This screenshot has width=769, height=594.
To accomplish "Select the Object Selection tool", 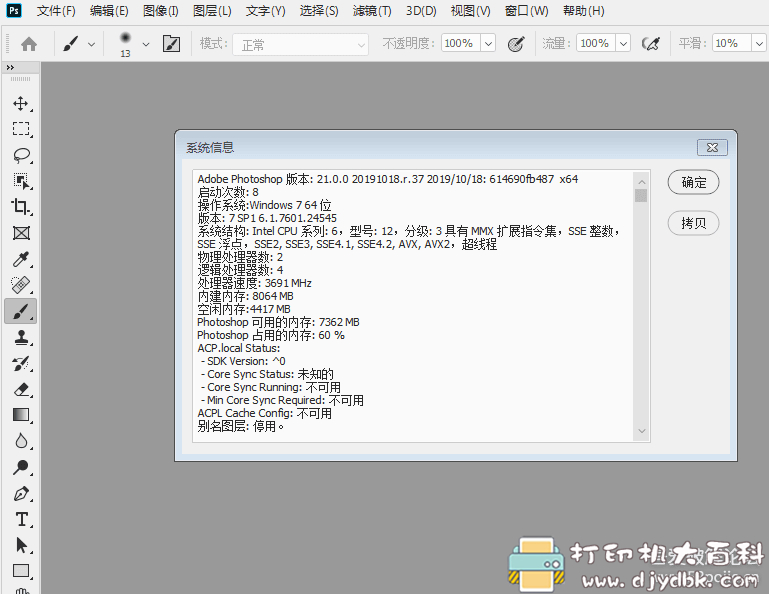I will (x=21, y=181).
